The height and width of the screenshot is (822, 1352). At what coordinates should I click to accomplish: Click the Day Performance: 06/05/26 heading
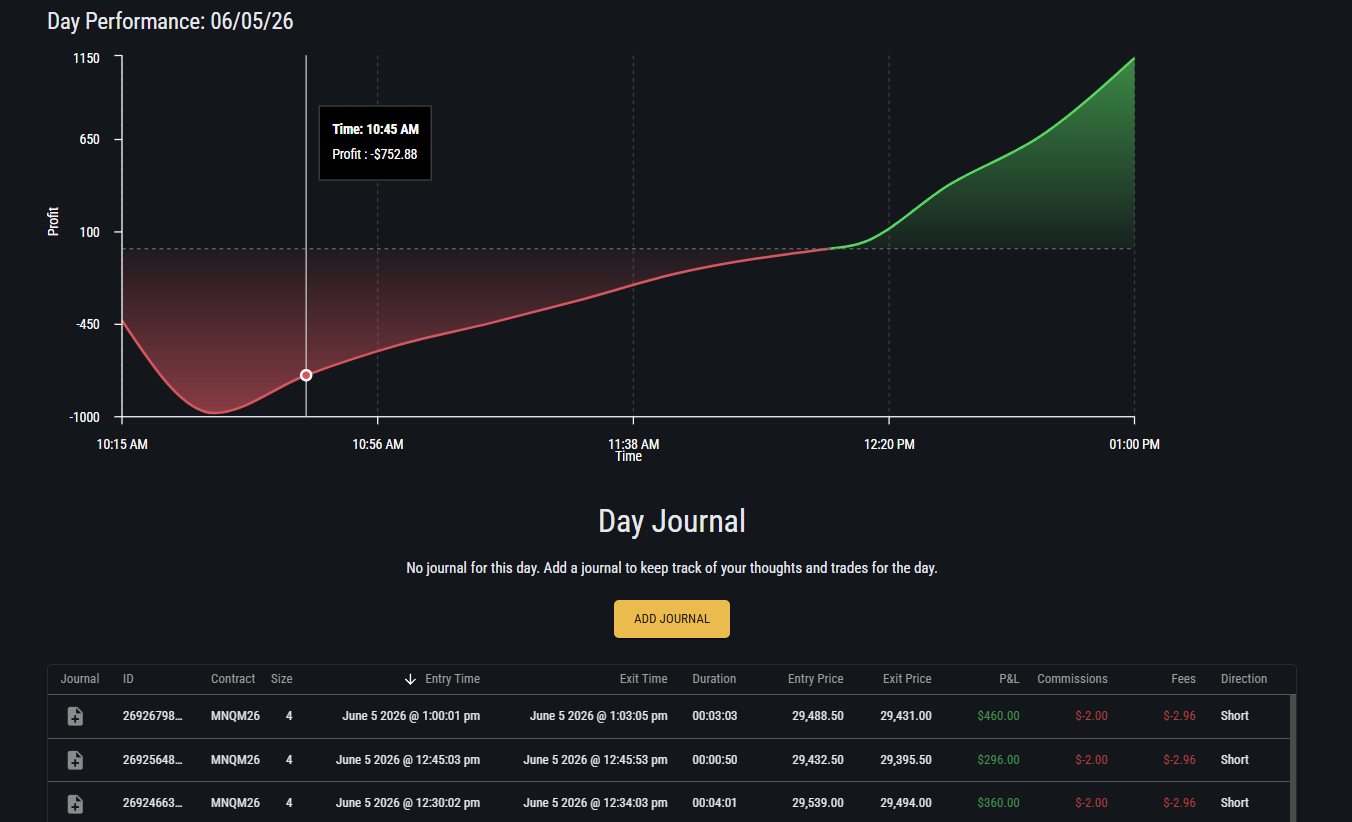(x=170, y=21)
